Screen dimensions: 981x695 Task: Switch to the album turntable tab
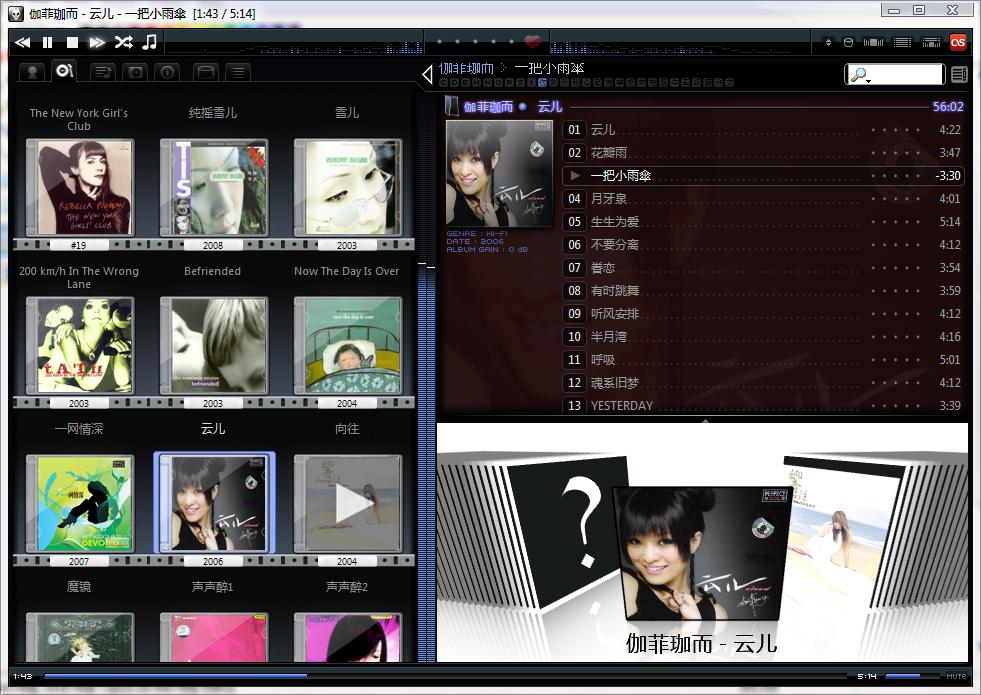pos(65,71)
